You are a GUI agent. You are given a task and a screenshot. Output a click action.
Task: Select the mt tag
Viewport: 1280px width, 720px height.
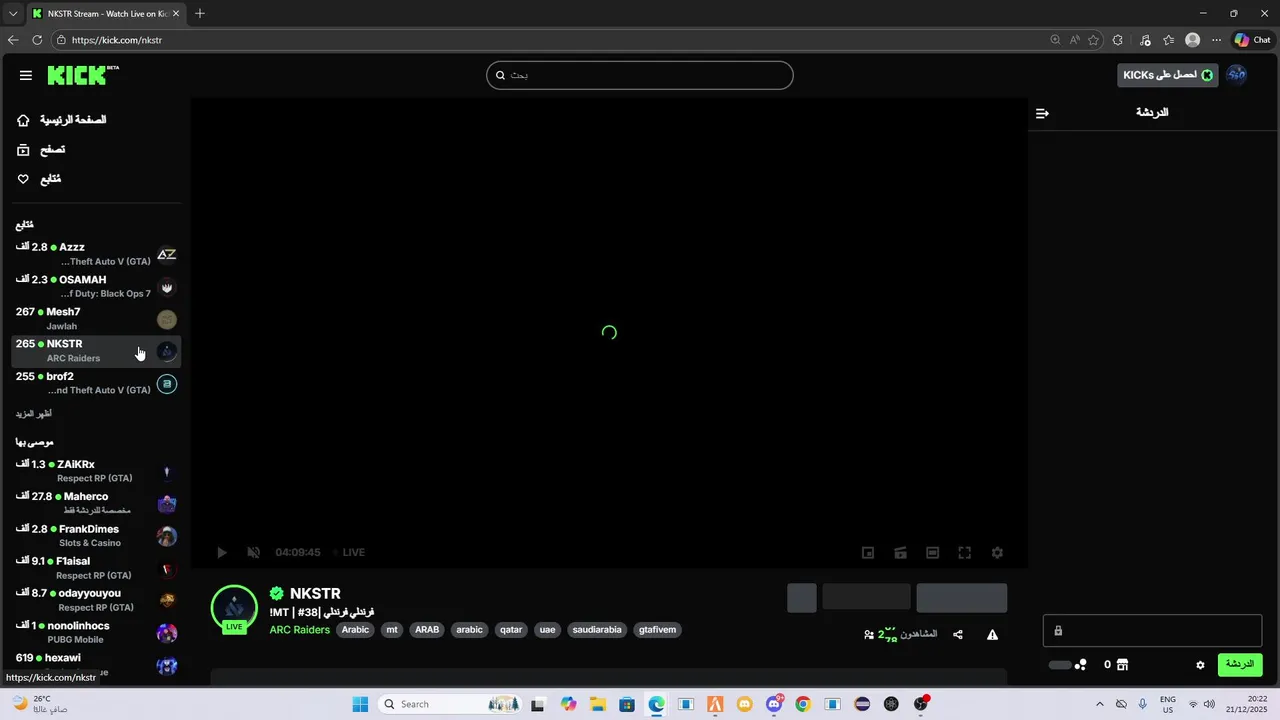pos(392,630)
